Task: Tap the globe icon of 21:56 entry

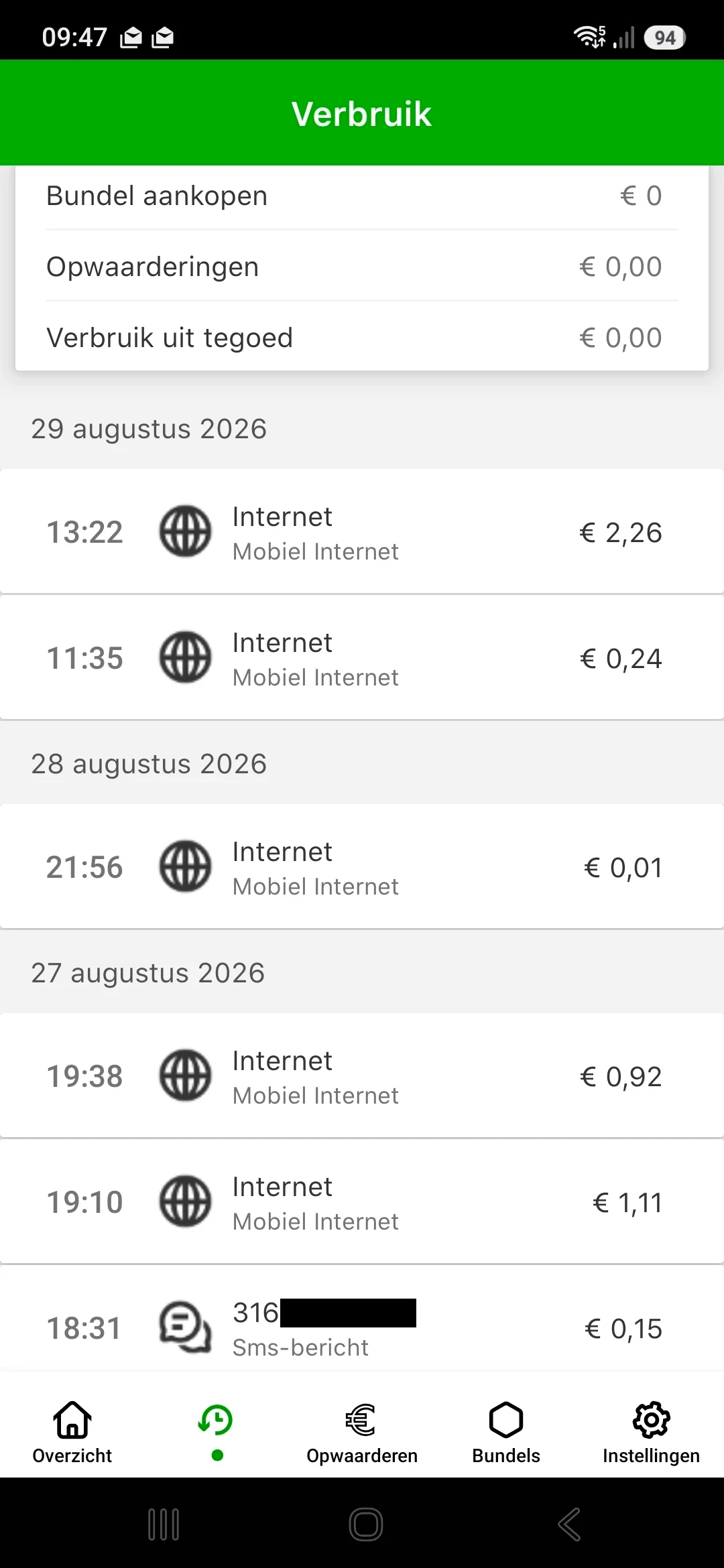Action: click(x=185, y=866)
